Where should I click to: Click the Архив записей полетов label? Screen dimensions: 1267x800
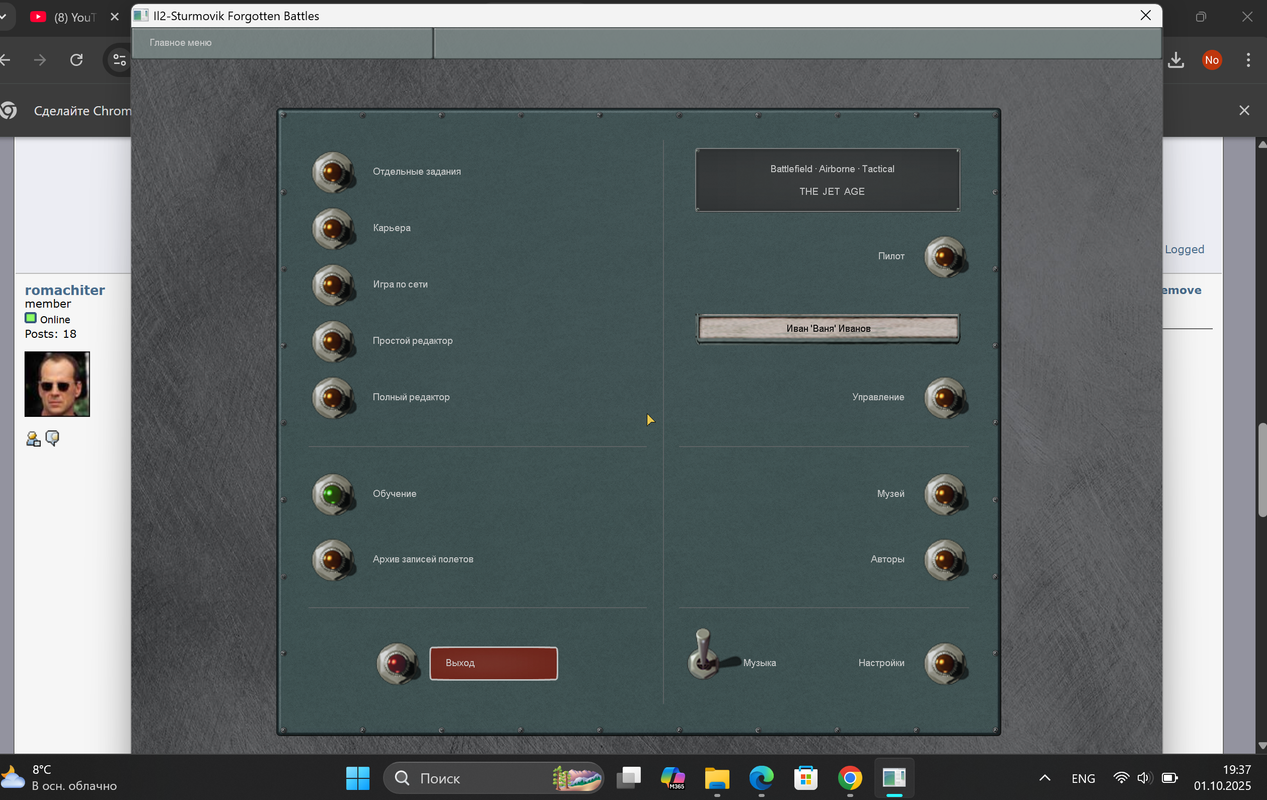pos(423,559)
